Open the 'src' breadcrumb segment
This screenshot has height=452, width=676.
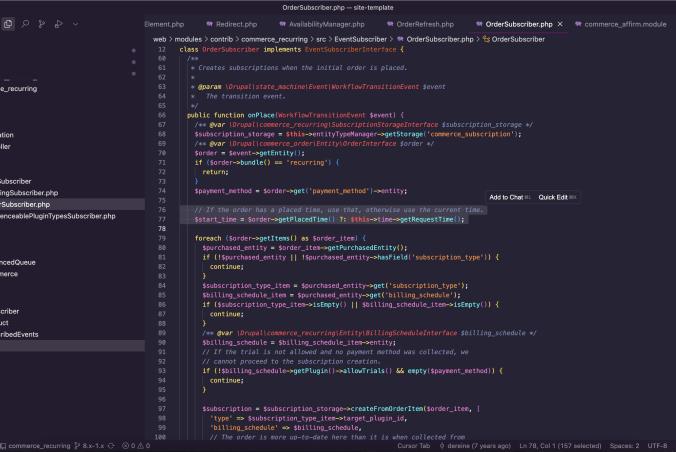[x=321, y=39]
